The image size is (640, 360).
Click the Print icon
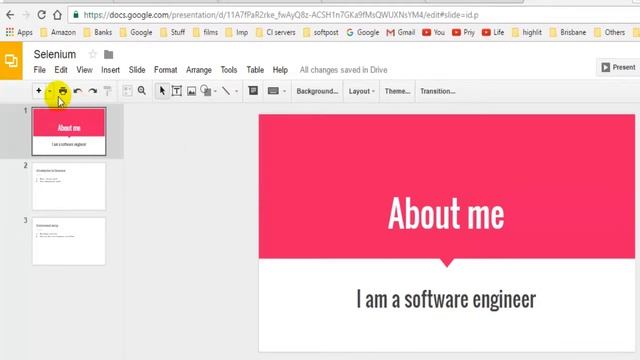coord(63,91)
